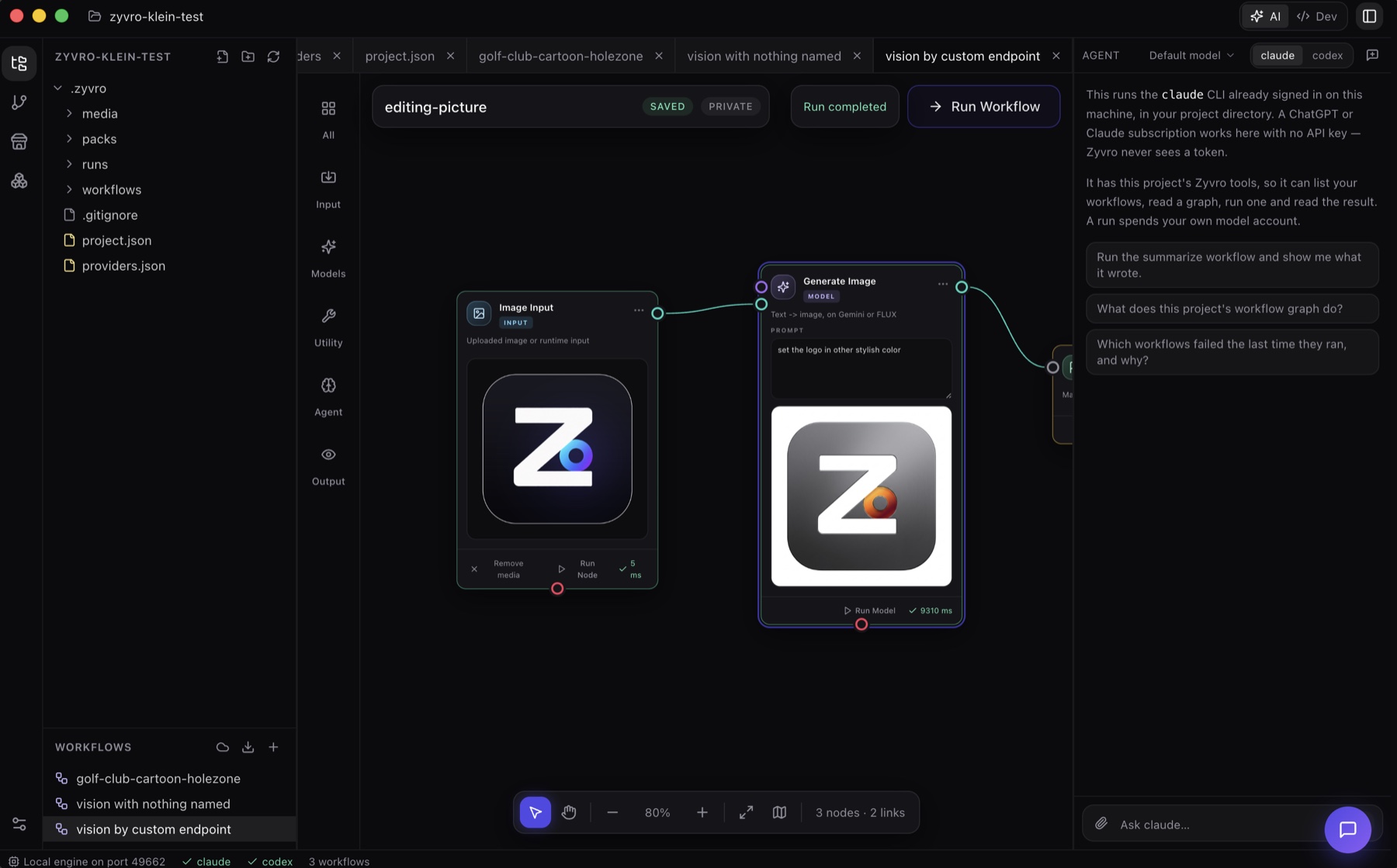
Task: Zoom in the canvas with the plus icon
Action: 702,812
